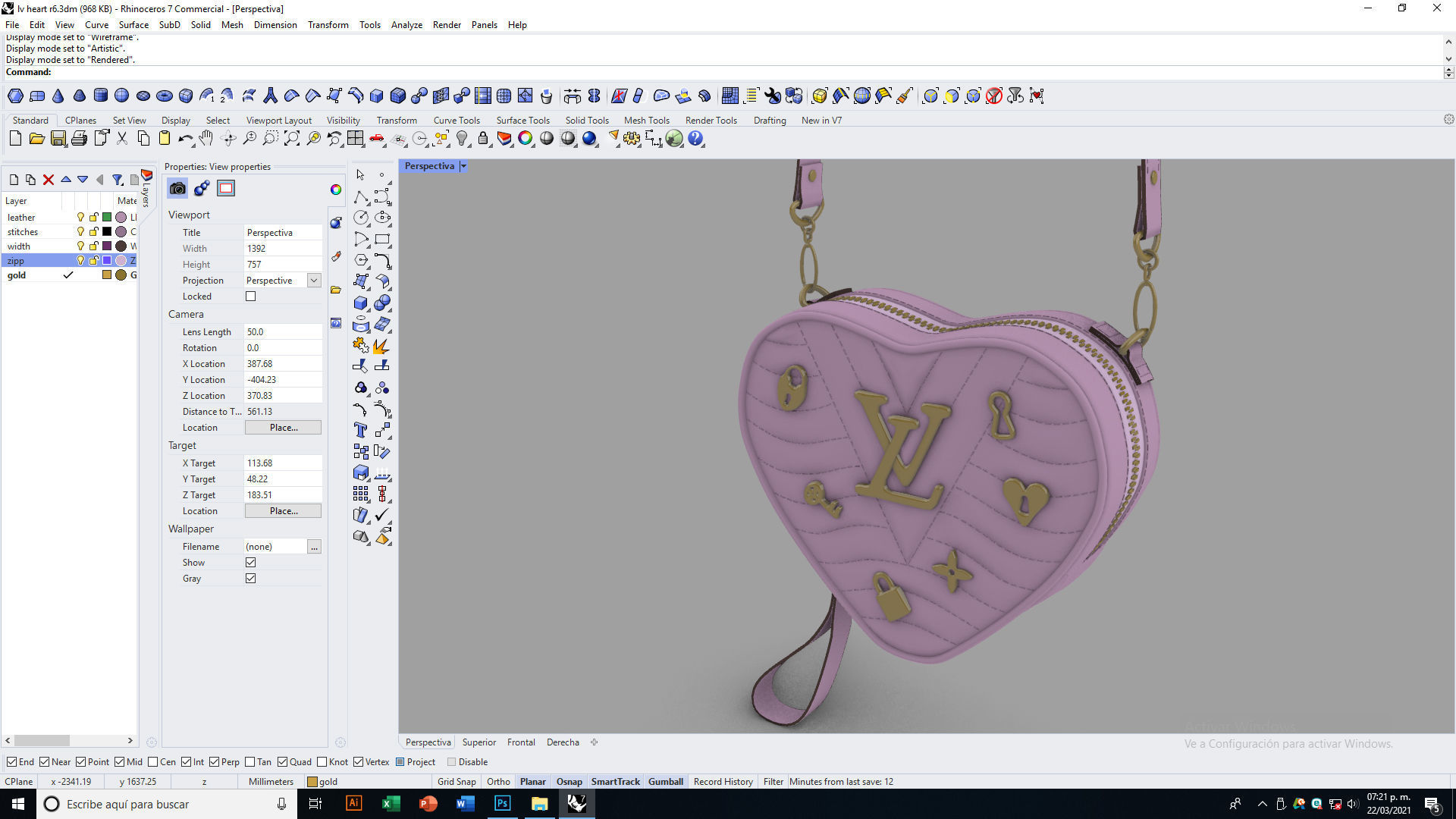Click the Sphere icon in top toolbar

[x=121, y=96]
